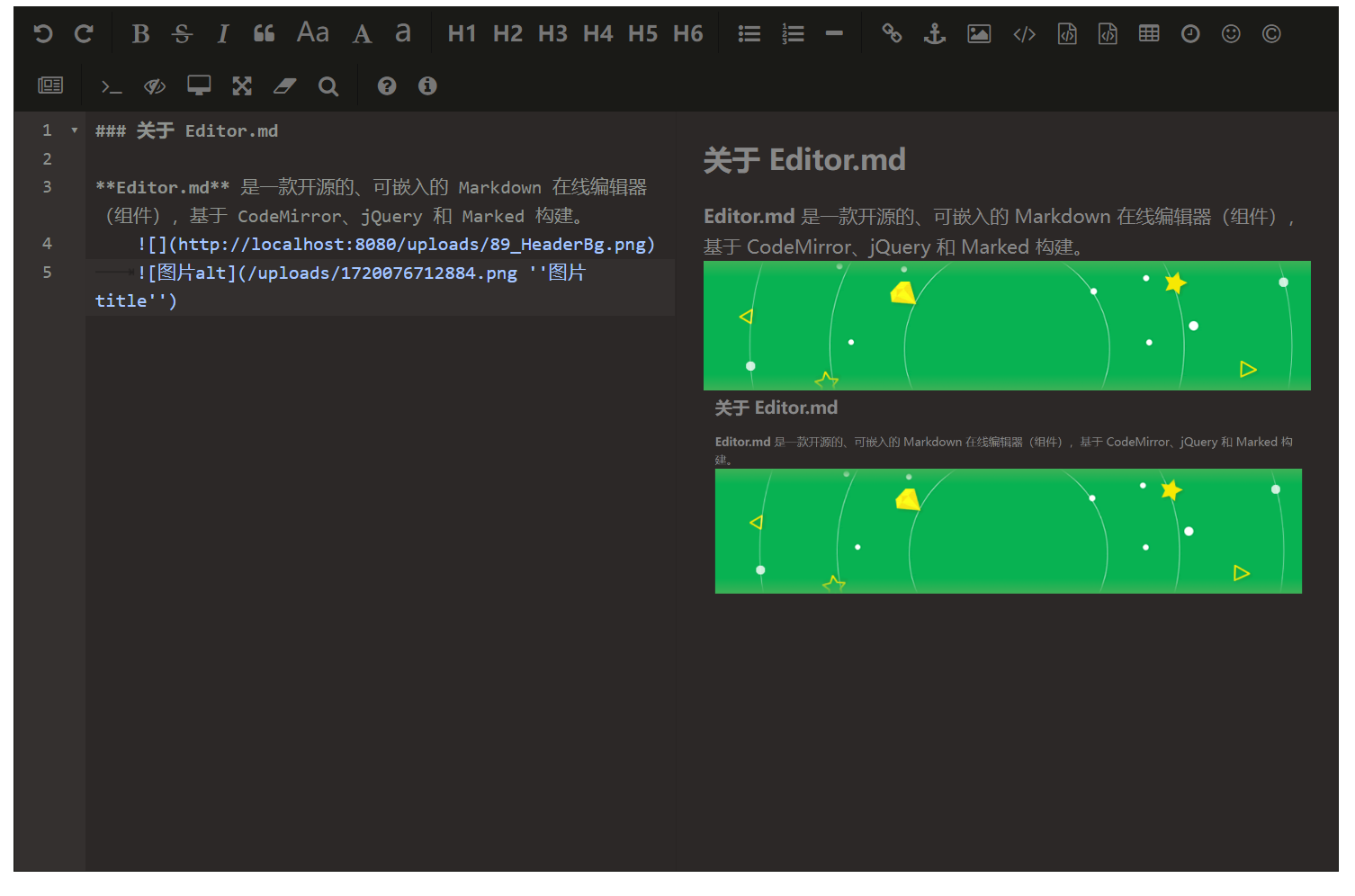Viewport: 1355px width, 896px height.
Task: Click the smaller 关于 Editor.md heading in preview
Action: click(x=776, y=408)
